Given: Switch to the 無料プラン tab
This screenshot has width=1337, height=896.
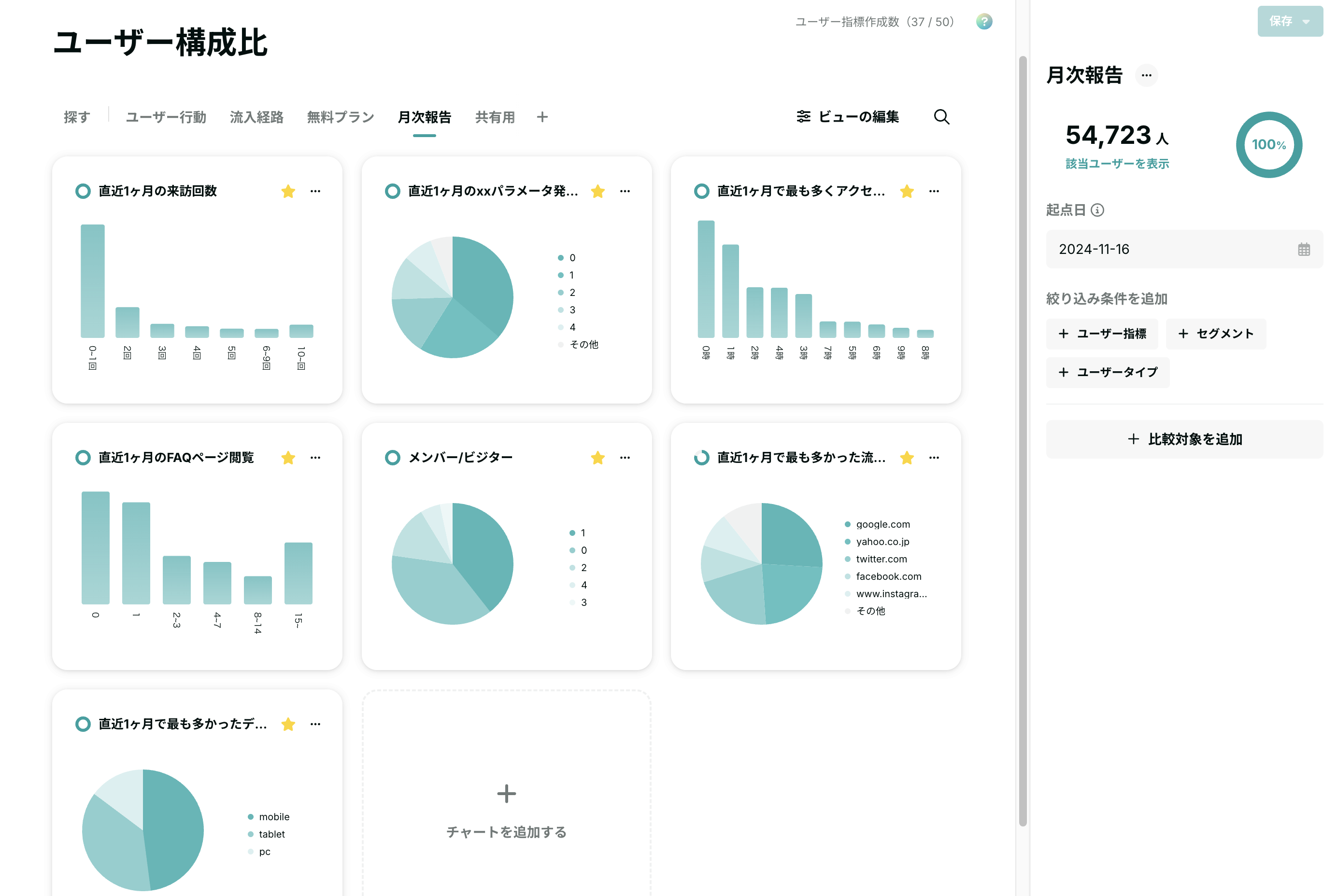Looking at the screenshot, I should tap(340, 116).
